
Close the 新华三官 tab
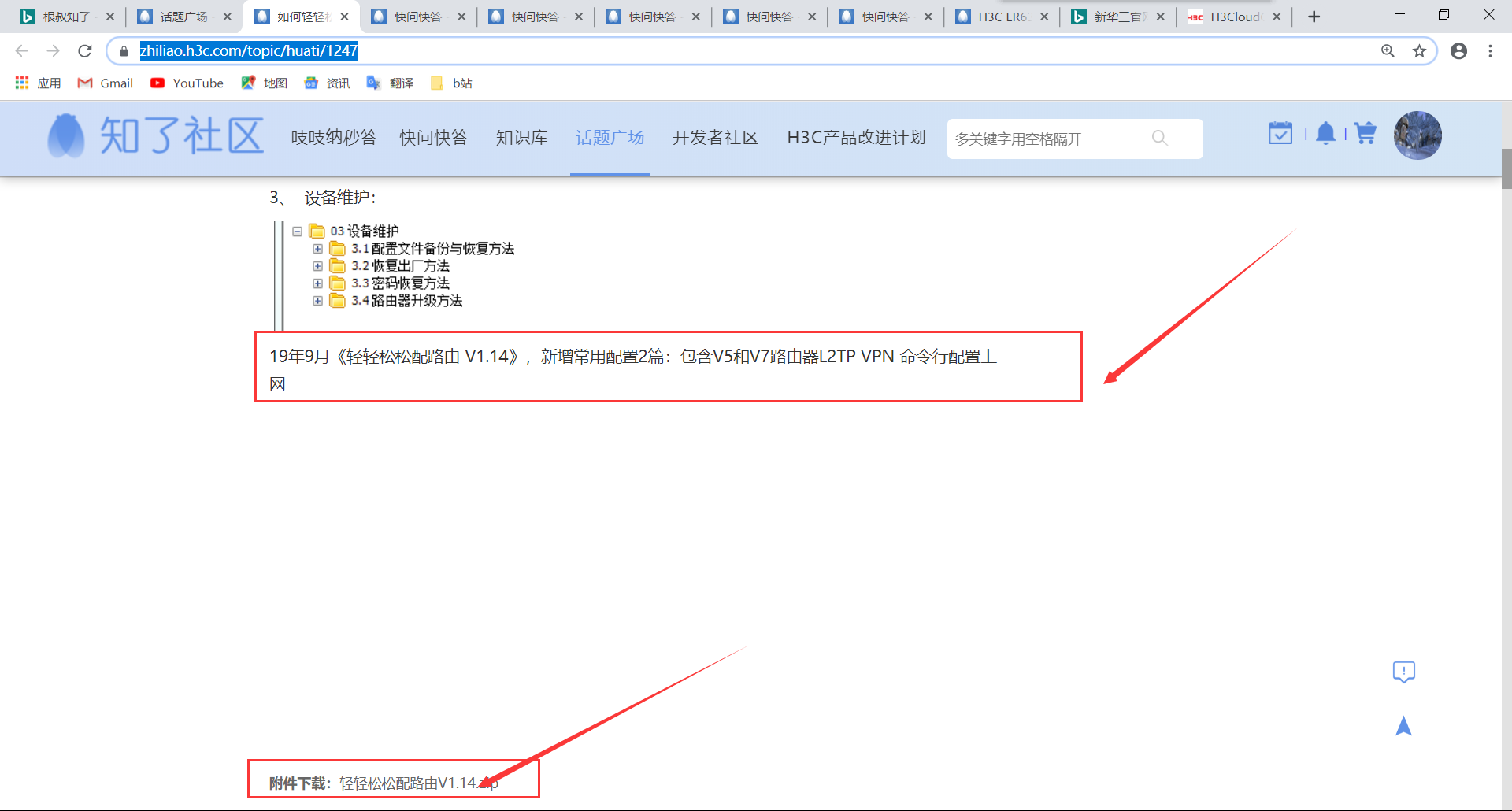point(1161,17)
